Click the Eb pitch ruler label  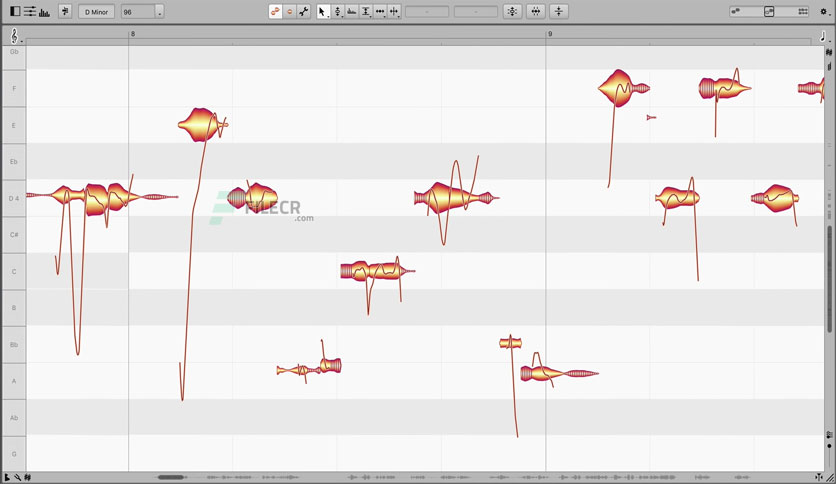point(14,162)
